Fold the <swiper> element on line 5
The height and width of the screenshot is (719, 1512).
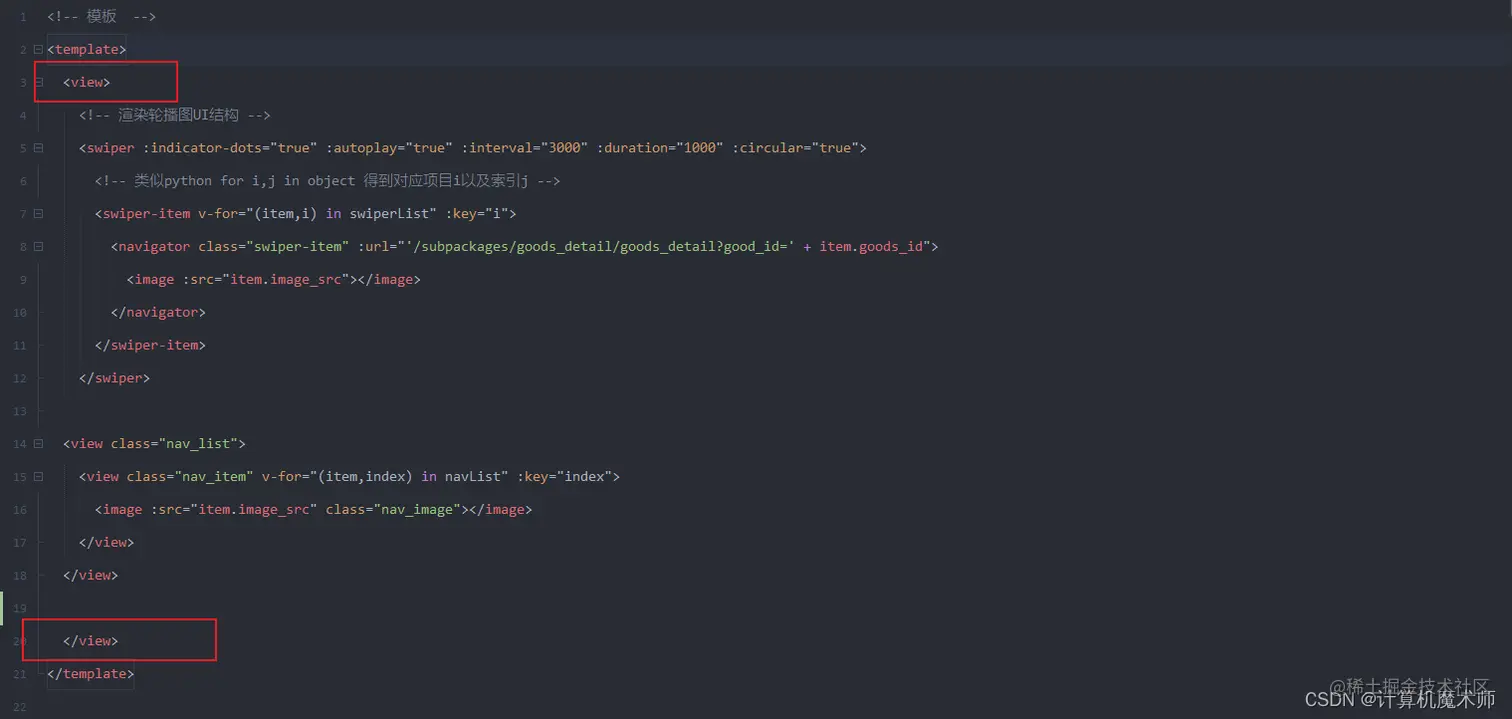(x=38, y=148)
